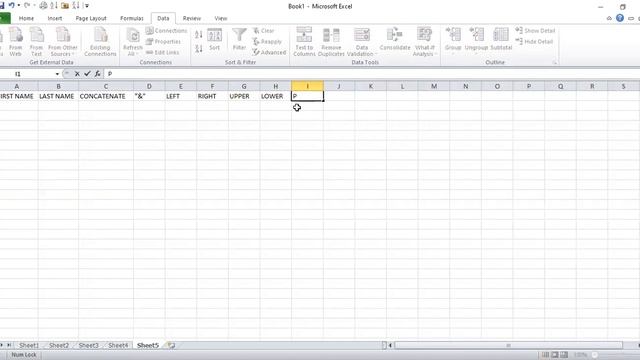Open the What-If Analysis dropdown
This screenshot has width=640, height=360.
click(x=424, y=42)
